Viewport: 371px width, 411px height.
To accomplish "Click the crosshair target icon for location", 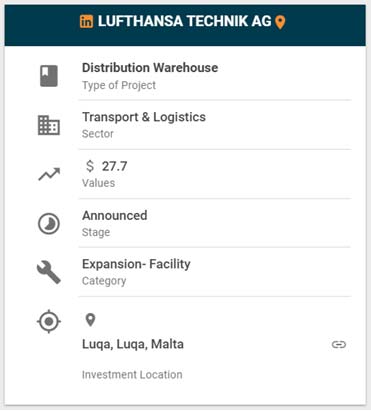I will click(x=49, y=321).
